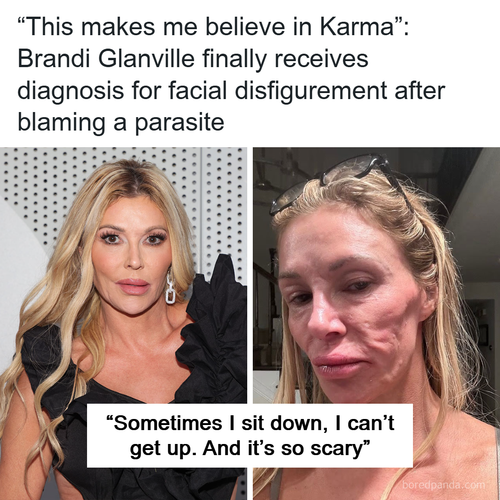
Task: Click the opening quotation mark of the headline
Action: click(x=21, y=20)
